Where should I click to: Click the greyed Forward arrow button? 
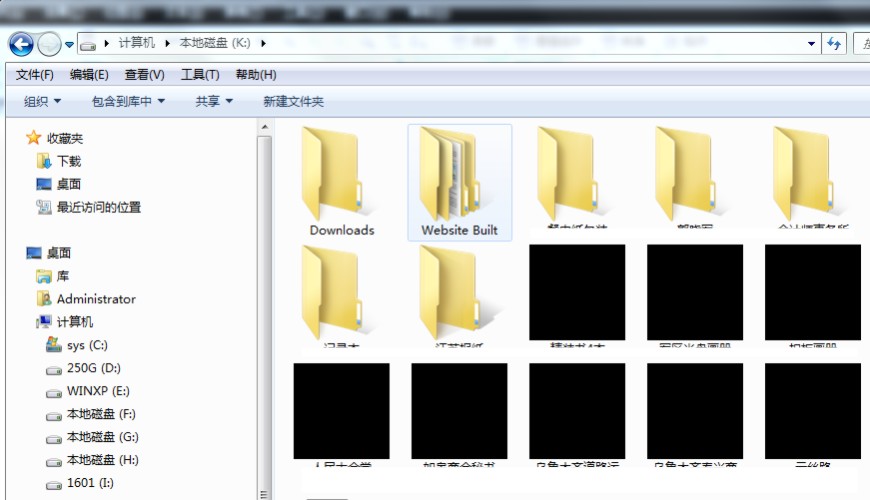(x=49, y=44)
